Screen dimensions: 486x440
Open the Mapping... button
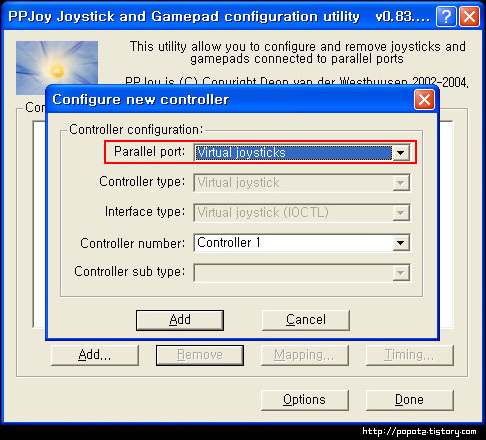(x=305, y=355)
